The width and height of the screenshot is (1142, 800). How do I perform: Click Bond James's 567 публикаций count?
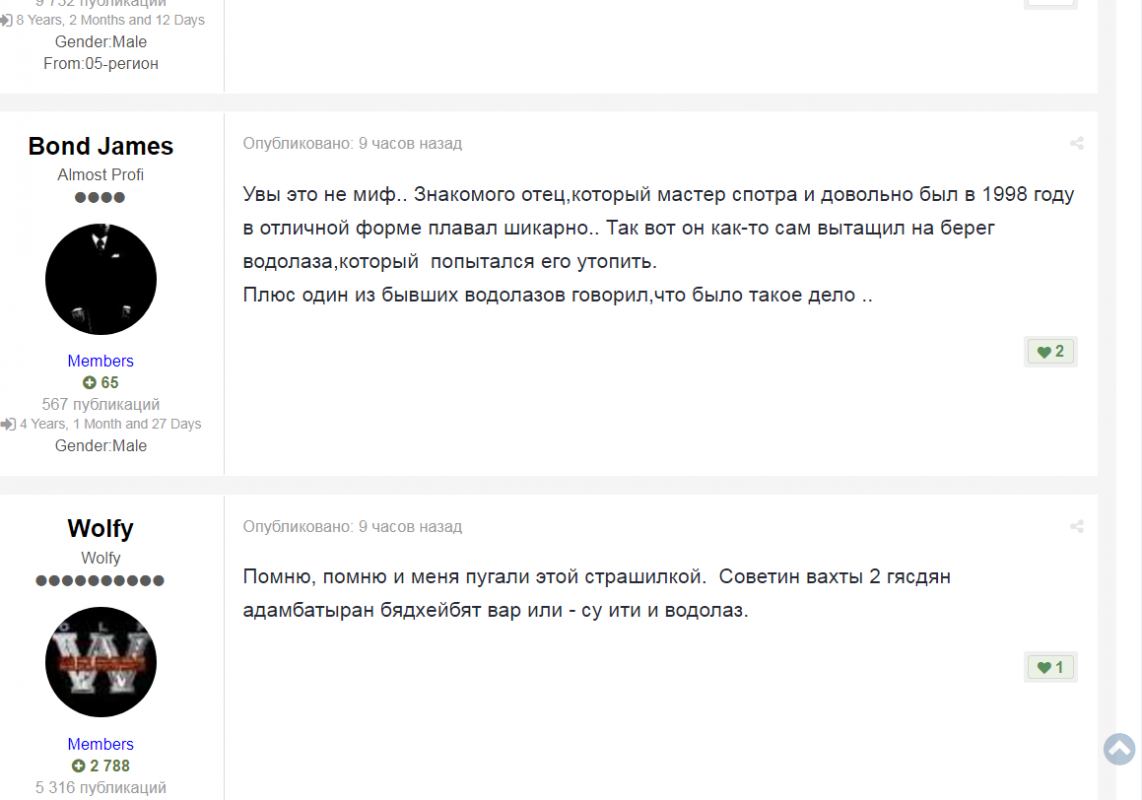click(x=100, y=405)
